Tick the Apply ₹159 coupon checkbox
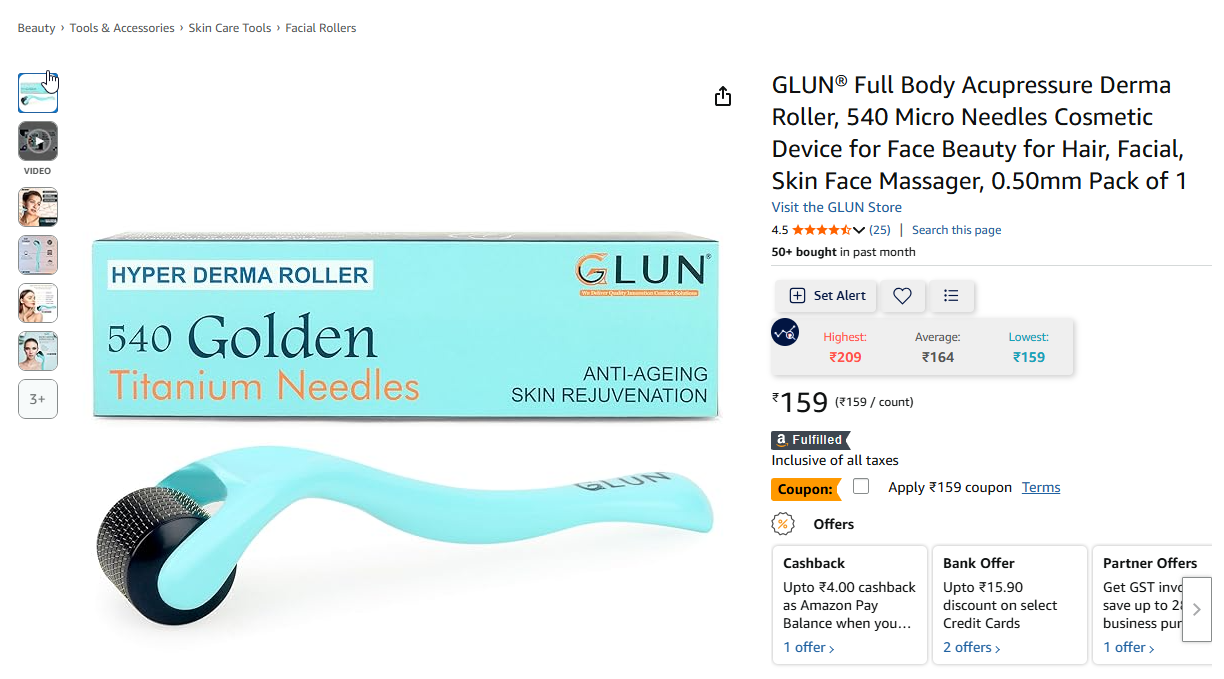Viewport: 1224px width, 679px height. (x=861, y=486)
